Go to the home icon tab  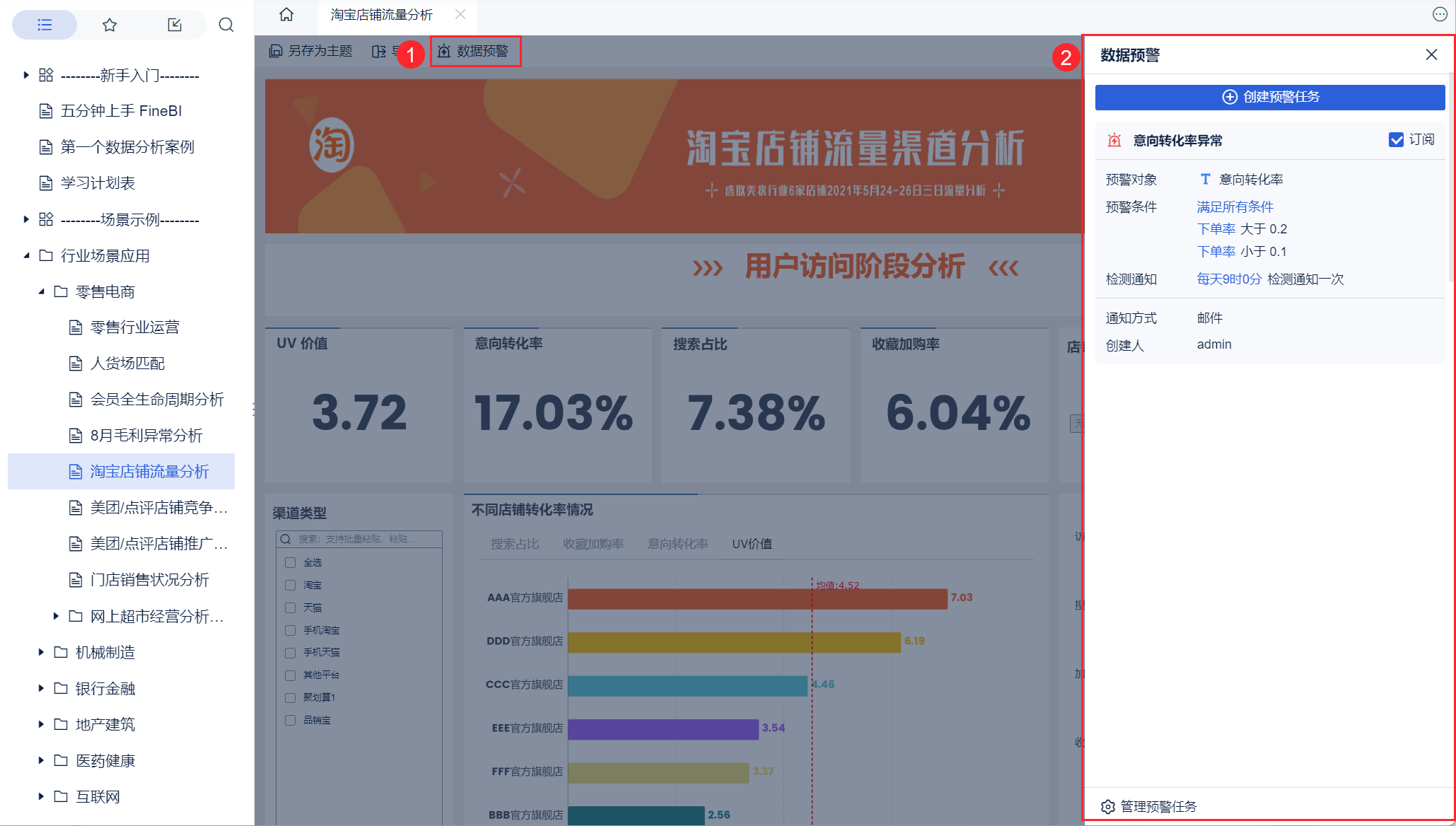(286, 14)
